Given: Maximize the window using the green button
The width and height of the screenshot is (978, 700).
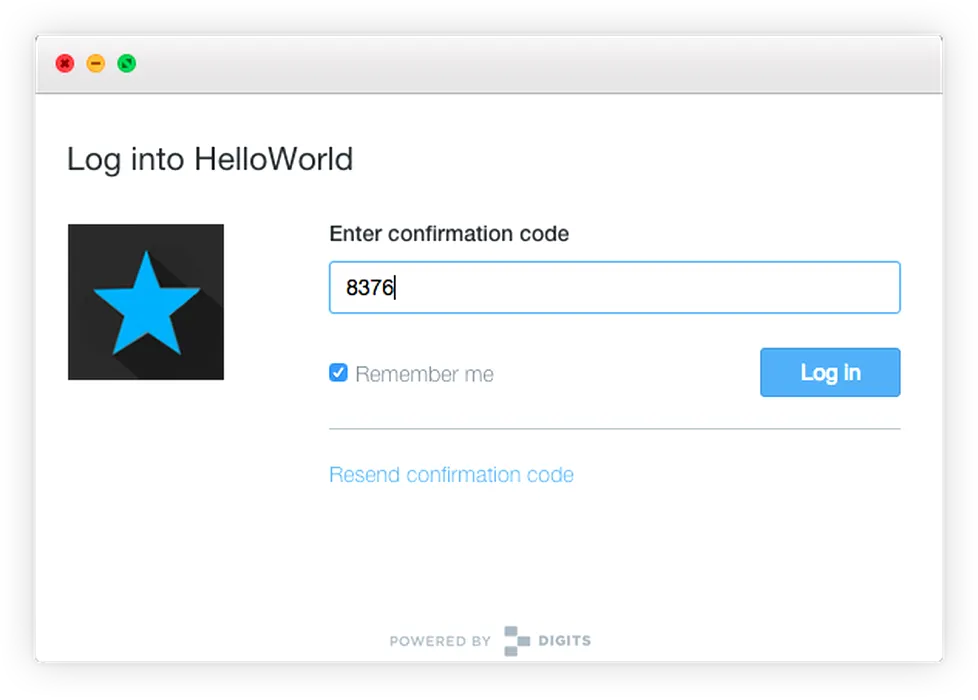Looking at the screenshot, I should (127, 64).
